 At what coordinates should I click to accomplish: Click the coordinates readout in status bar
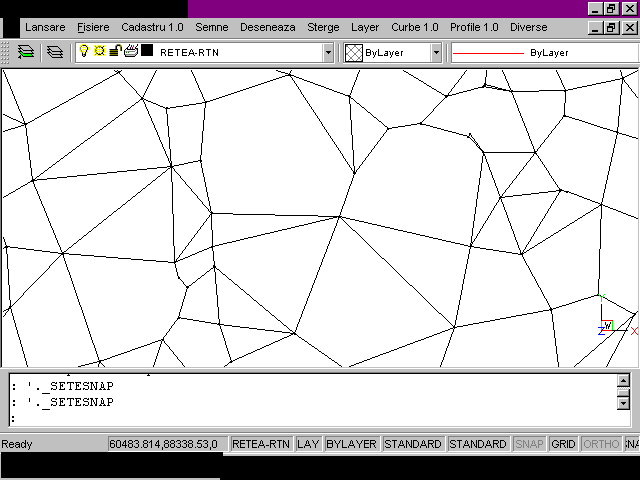(x=168, y=444)
